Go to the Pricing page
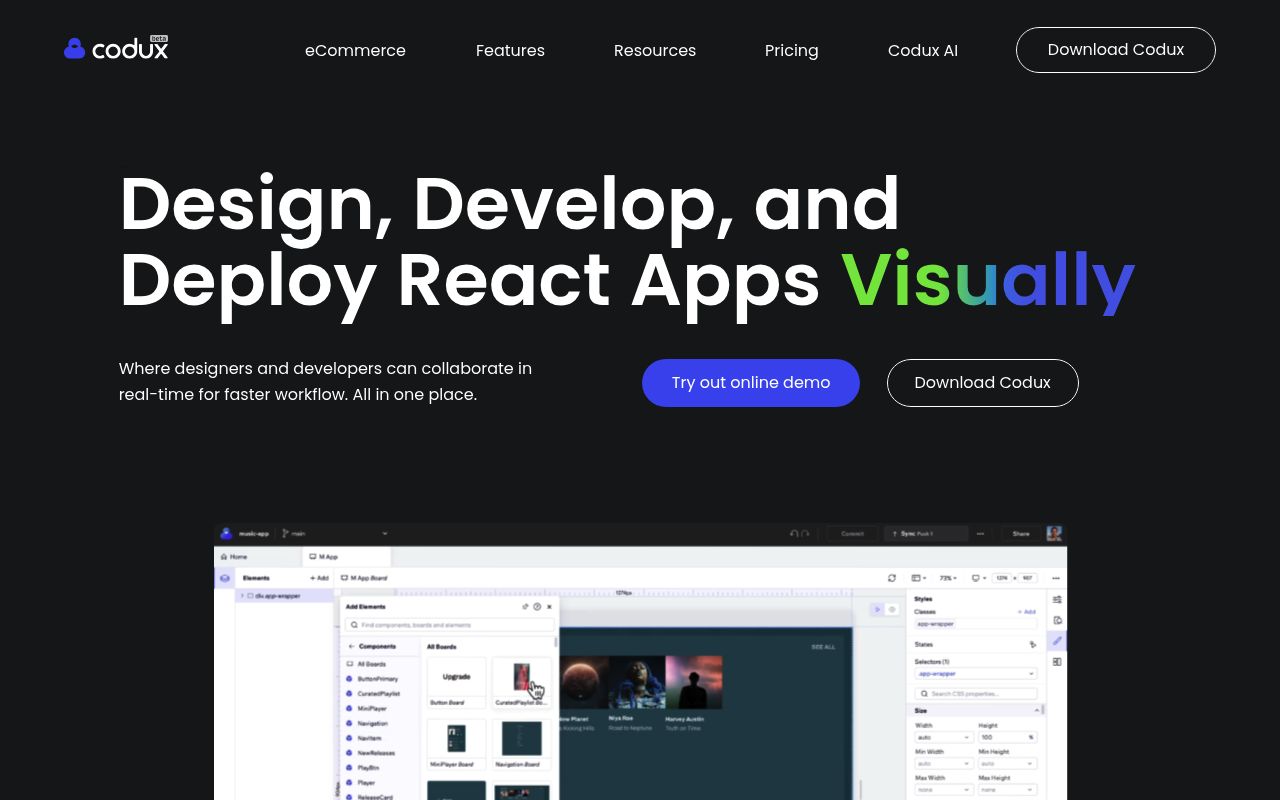The height and width of the screenshot is (800, 1280). pyautogui.click(x=792, y=50)
